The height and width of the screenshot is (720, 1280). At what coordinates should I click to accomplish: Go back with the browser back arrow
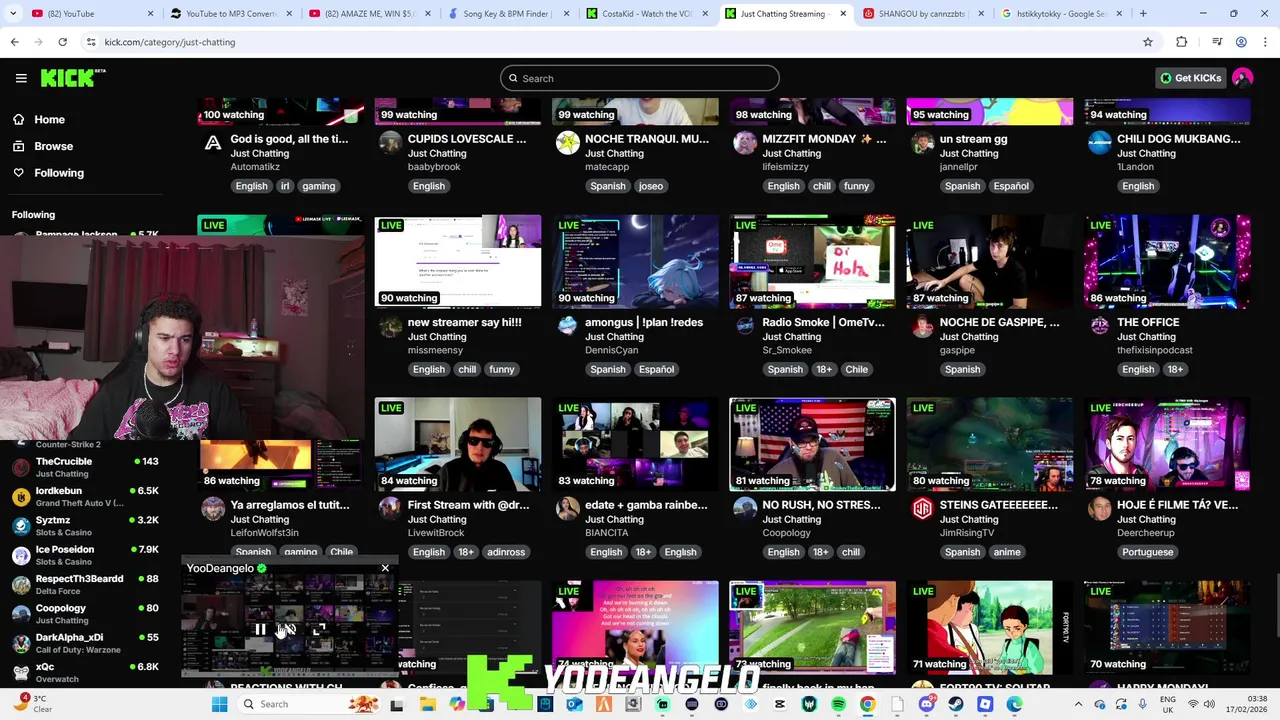point(15,42)
